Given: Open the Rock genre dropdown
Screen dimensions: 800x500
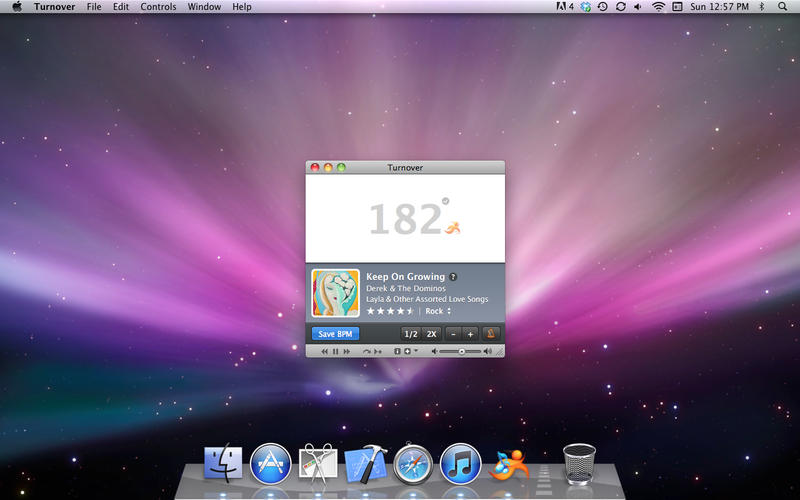Looking at the screenshot, I should point(439,311).
